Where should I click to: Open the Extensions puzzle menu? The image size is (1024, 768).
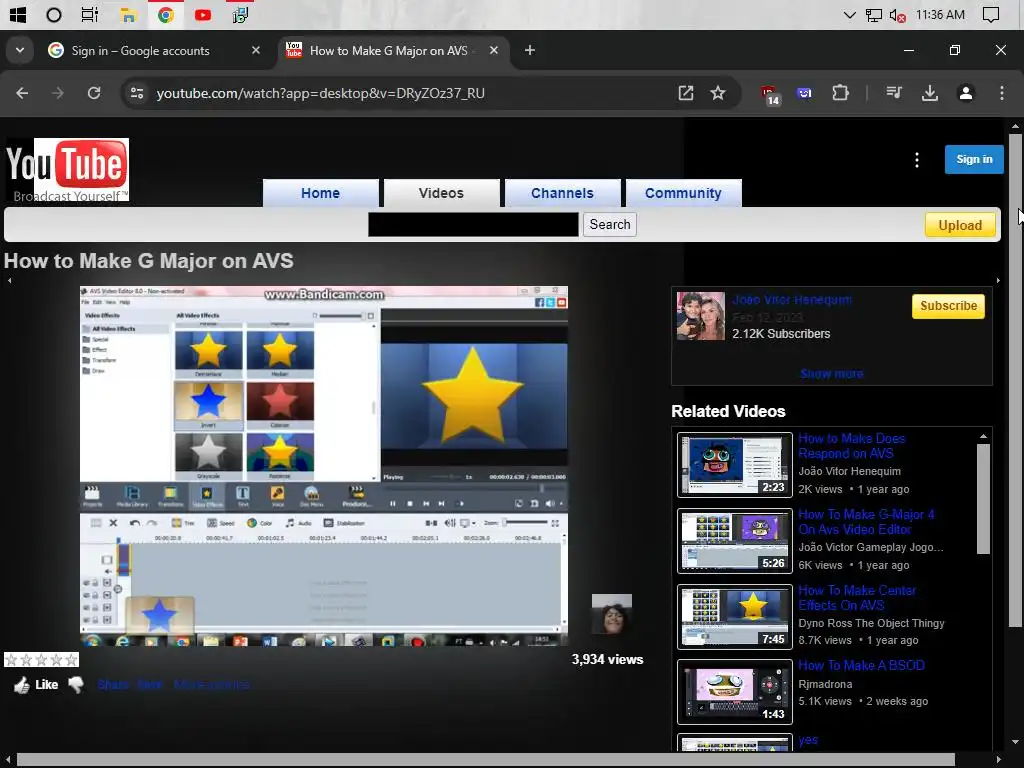(x=840, y=93)
